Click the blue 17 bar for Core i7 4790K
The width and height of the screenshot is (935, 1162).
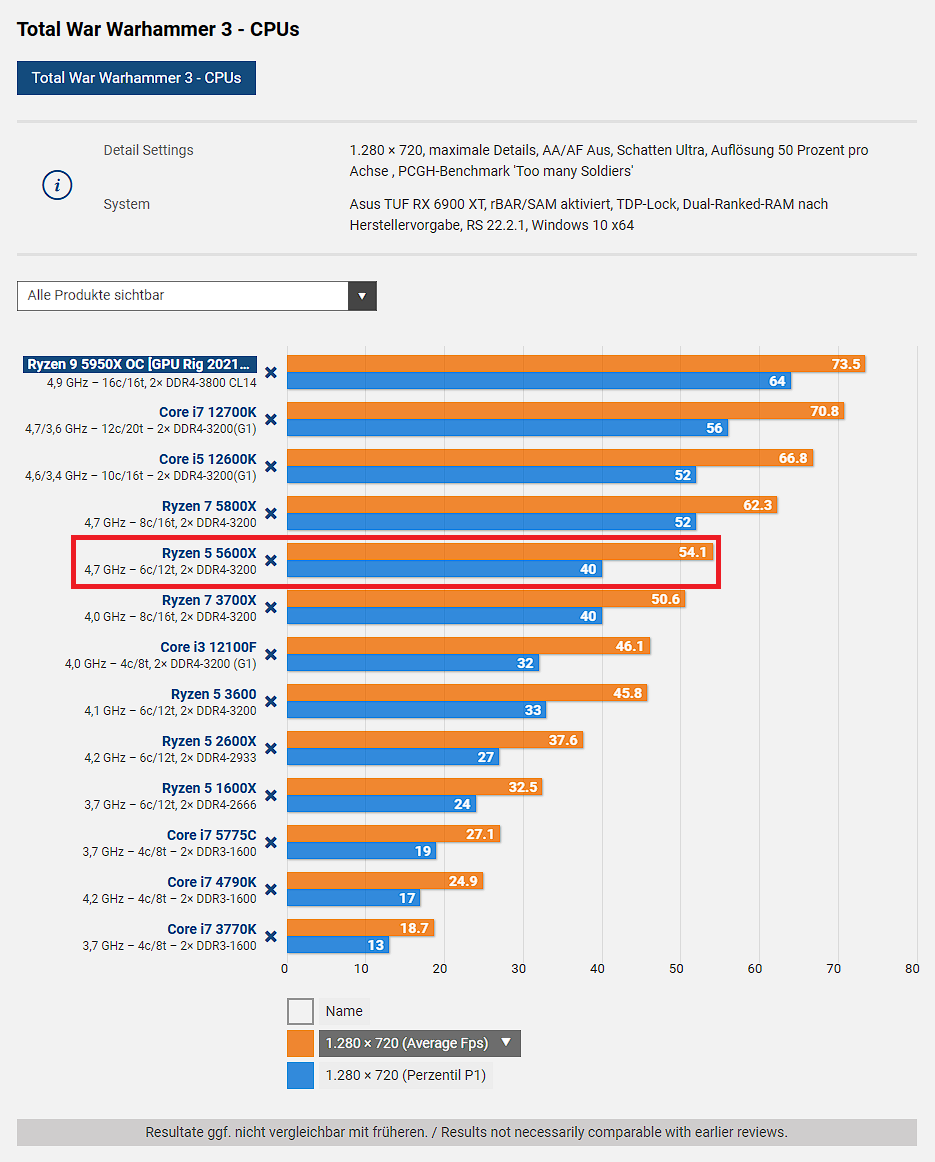pos(354,897)
